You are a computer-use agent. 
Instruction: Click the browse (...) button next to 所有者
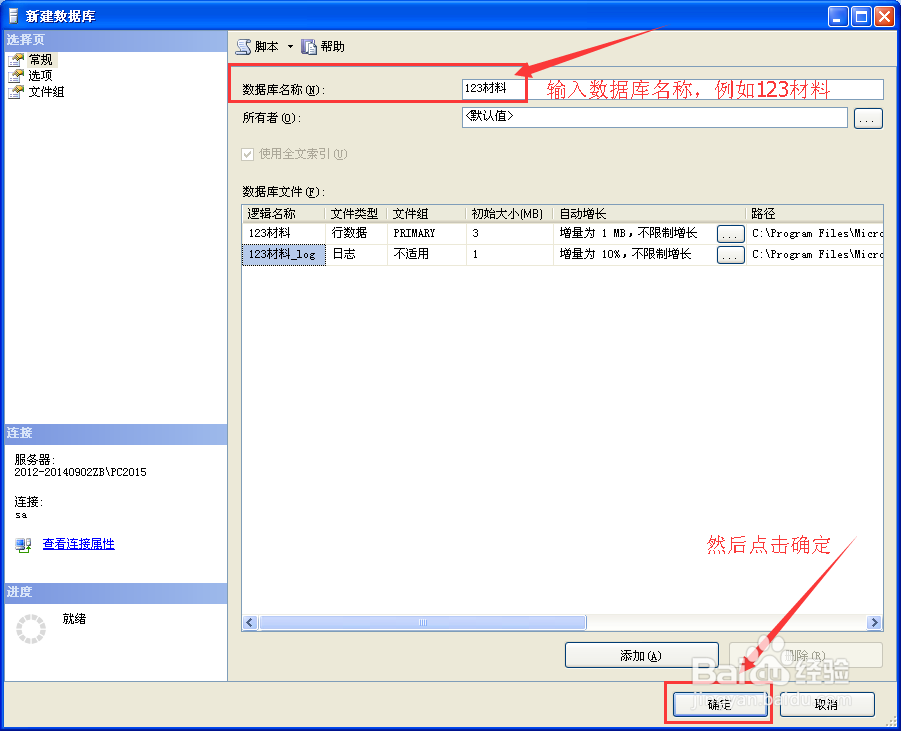coord(867,118)
